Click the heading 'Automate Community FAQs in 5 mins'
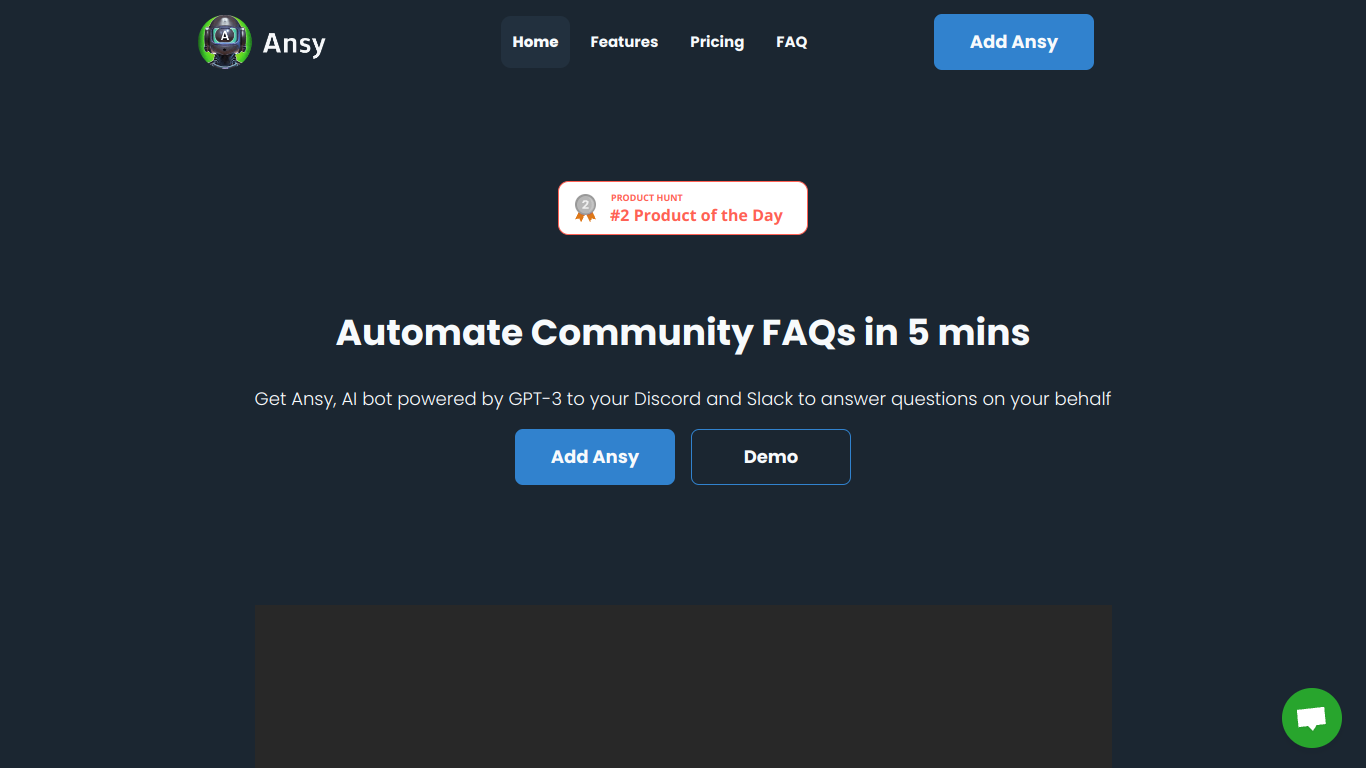 tap(683, 332)
